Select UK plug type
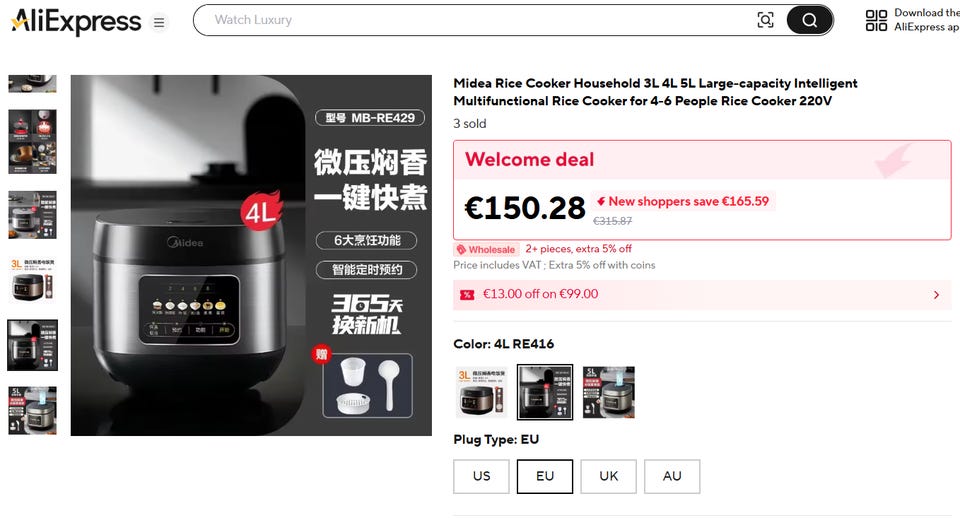 [609, 476]
